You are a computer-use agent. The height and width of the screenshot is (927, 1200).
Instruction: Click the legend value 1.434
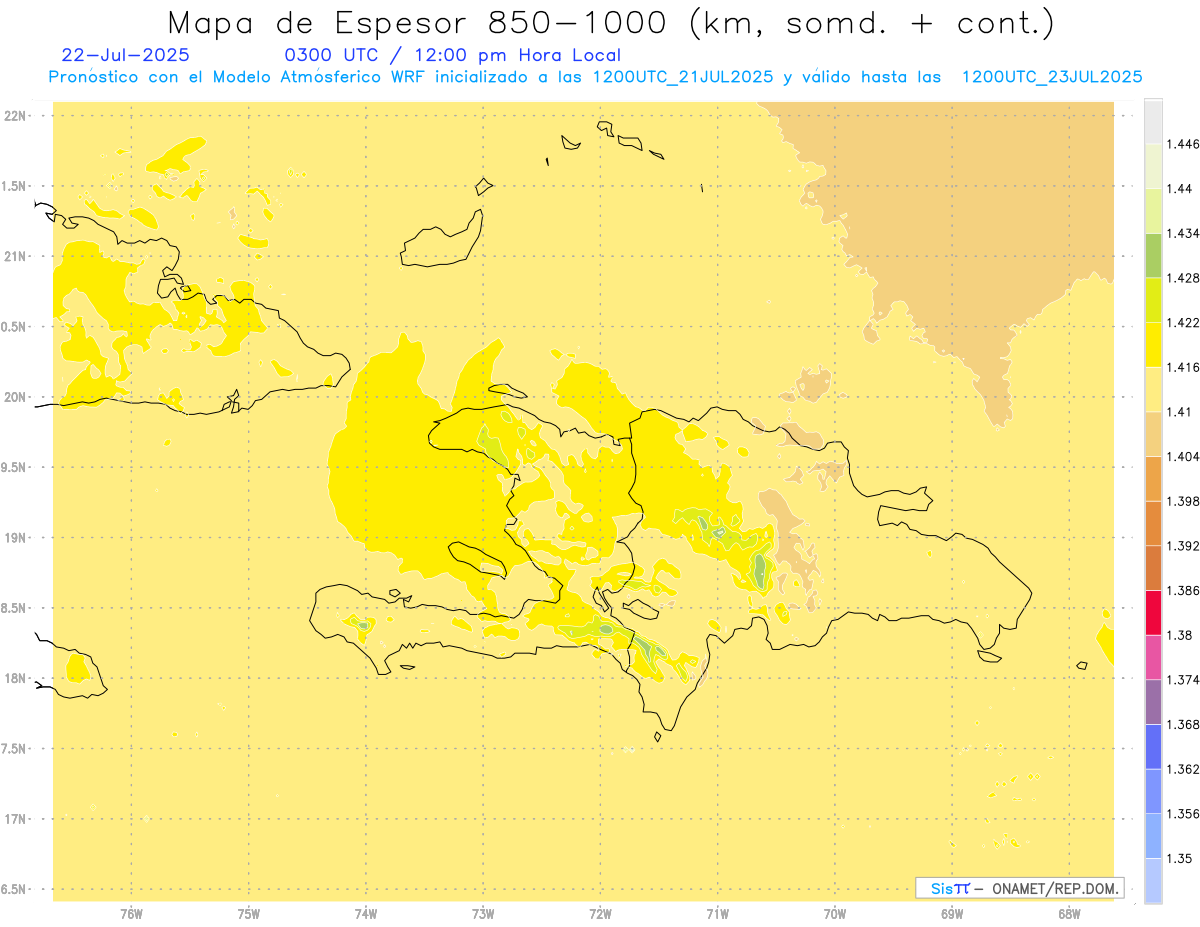click(x=1183, y=233)
